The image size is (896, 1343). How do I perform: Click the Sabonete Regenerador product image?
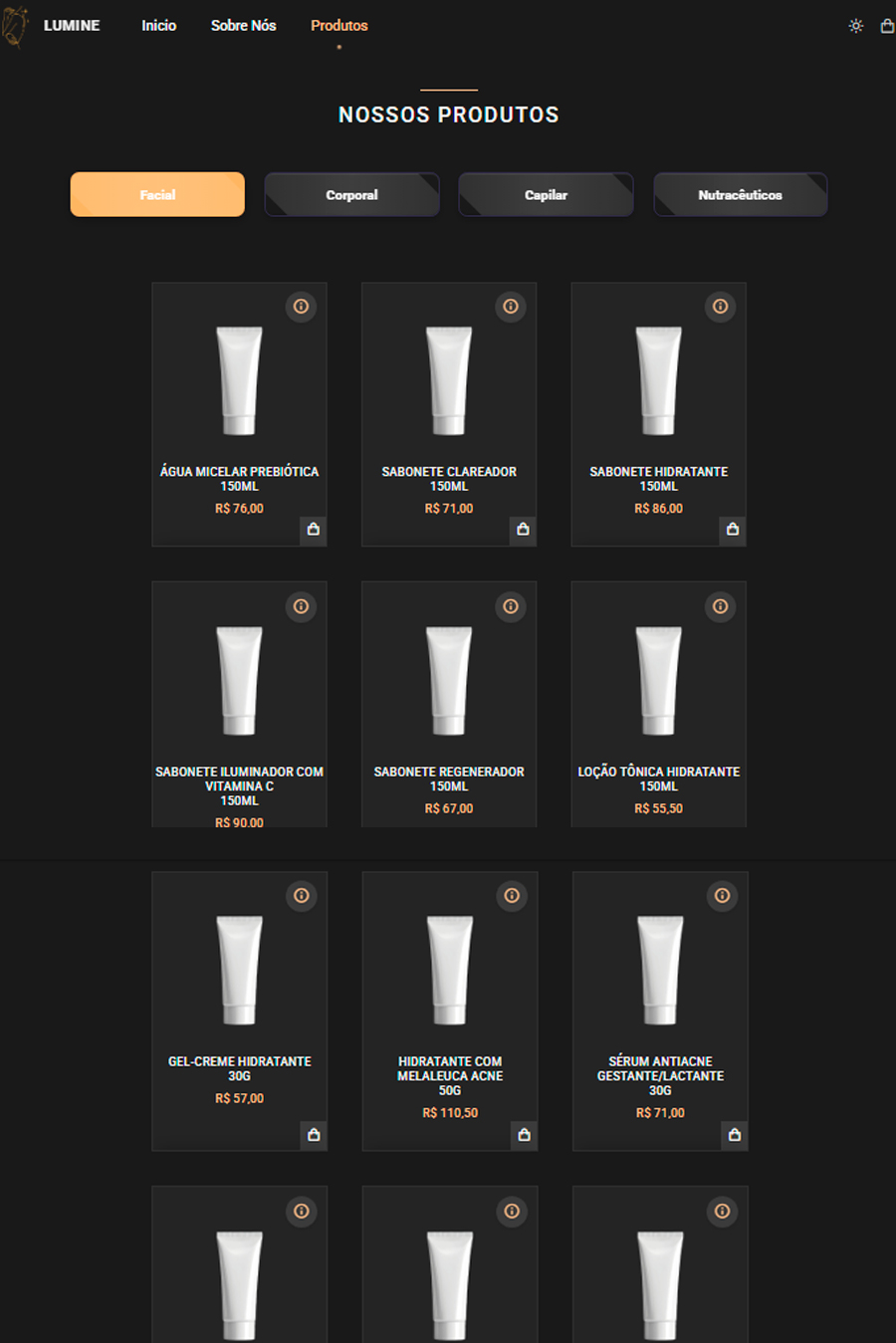pyautogui.click(x=449, y=681)
